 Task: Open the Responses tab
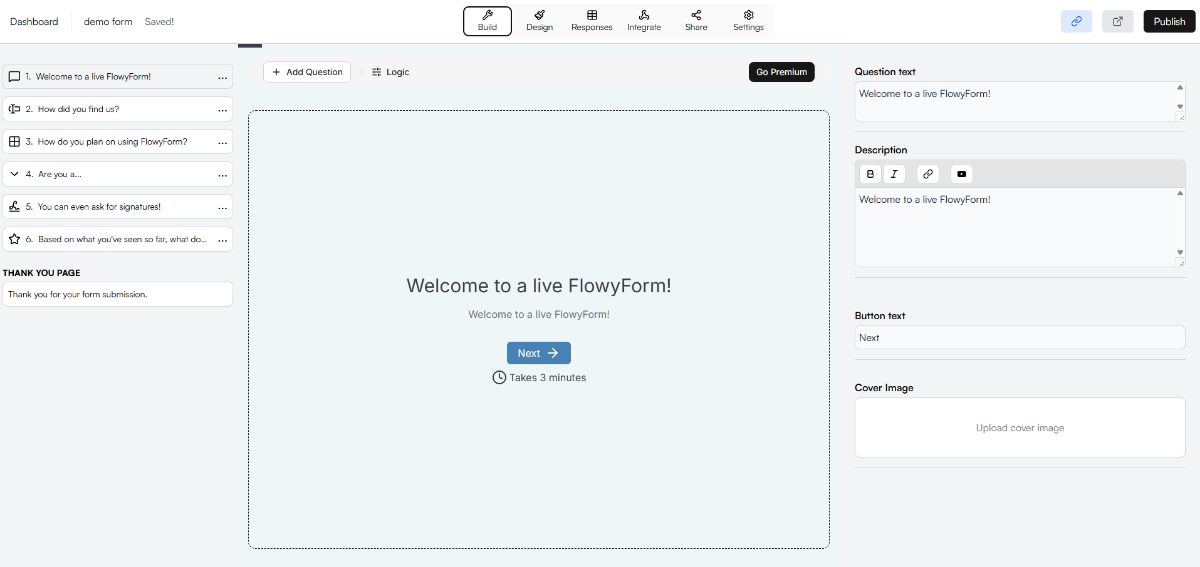pos(592,21)
